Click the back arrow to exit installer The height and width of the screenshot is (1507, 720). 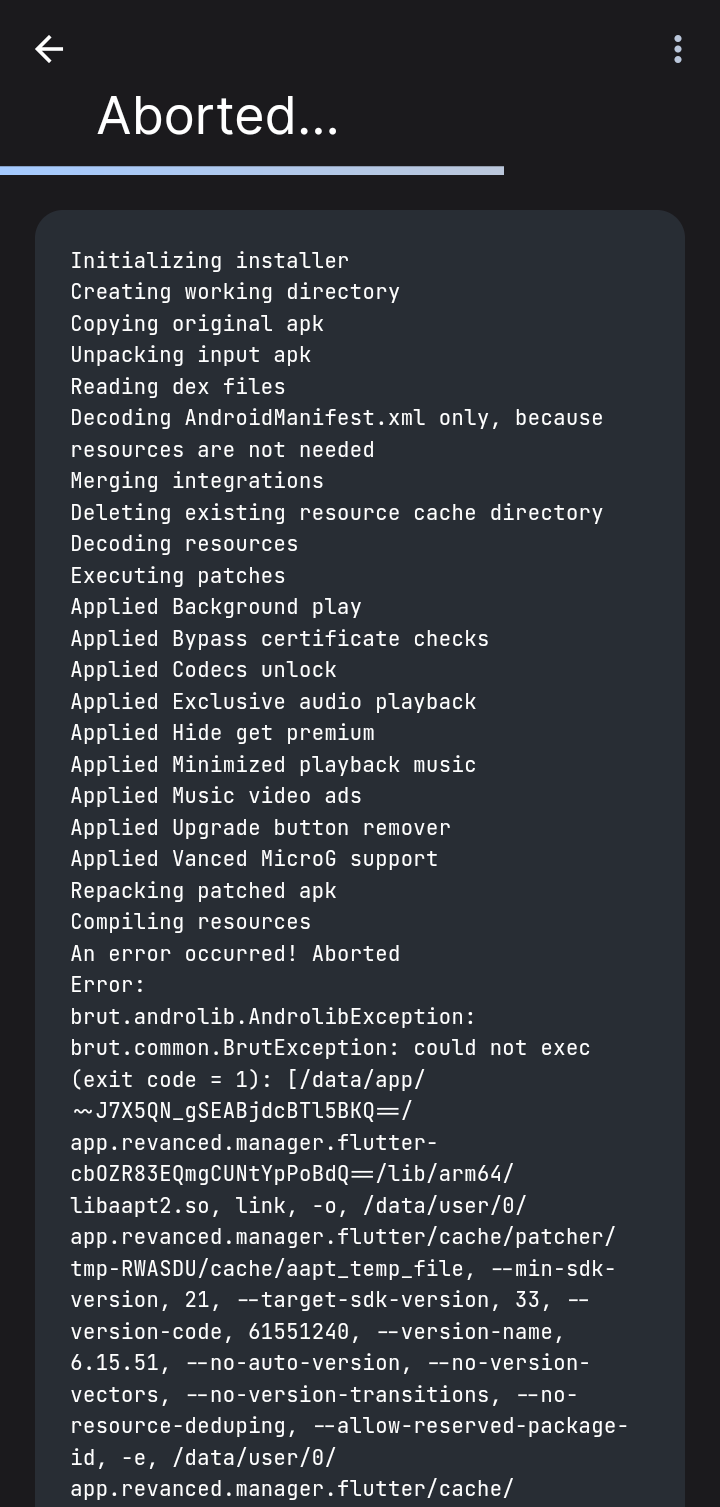(48, 49)
